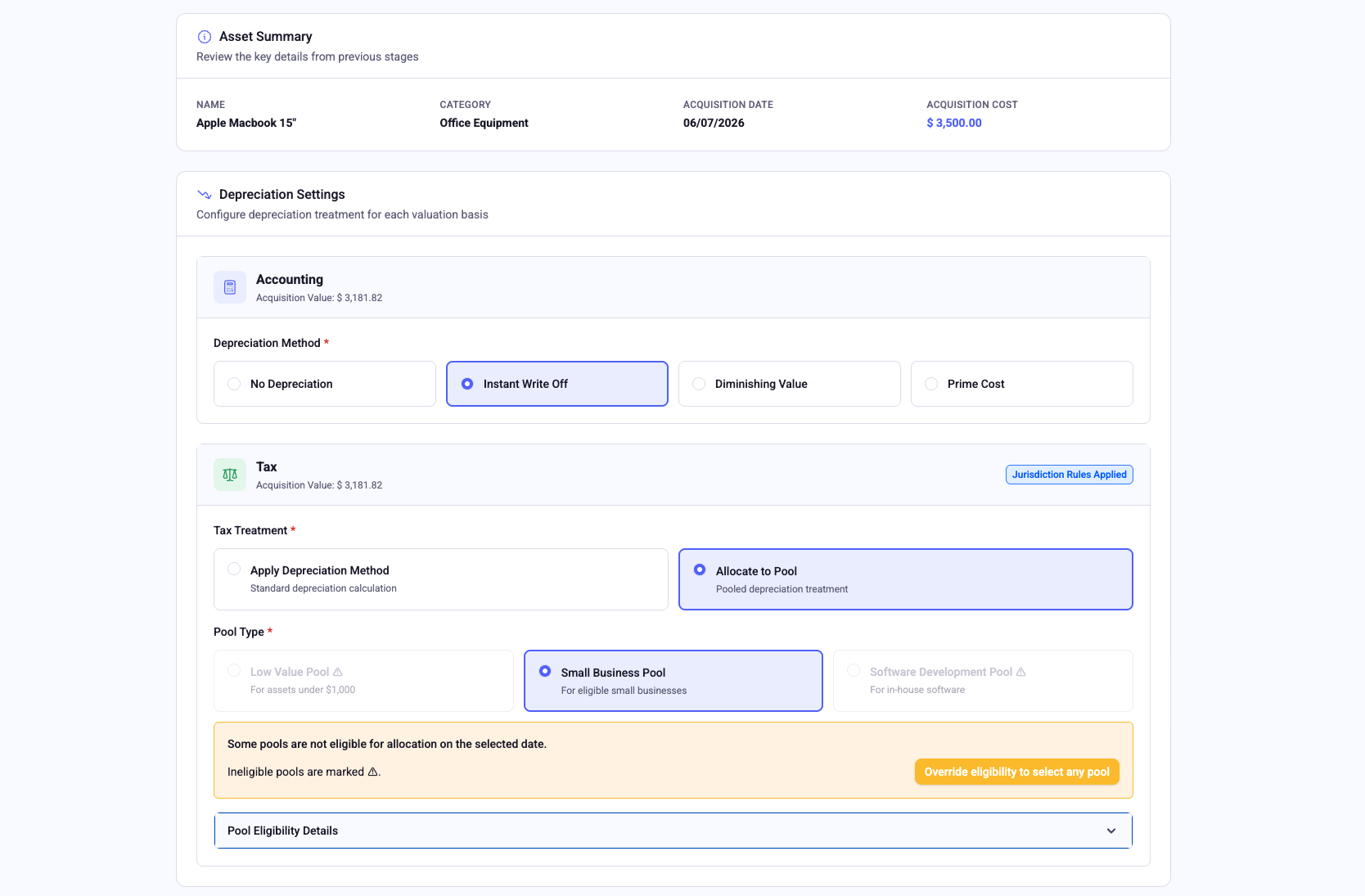1365x896 pixels.
Task: Click Accounting Acquisition Value $ 3,181.82 text
Action: point(319,298)
